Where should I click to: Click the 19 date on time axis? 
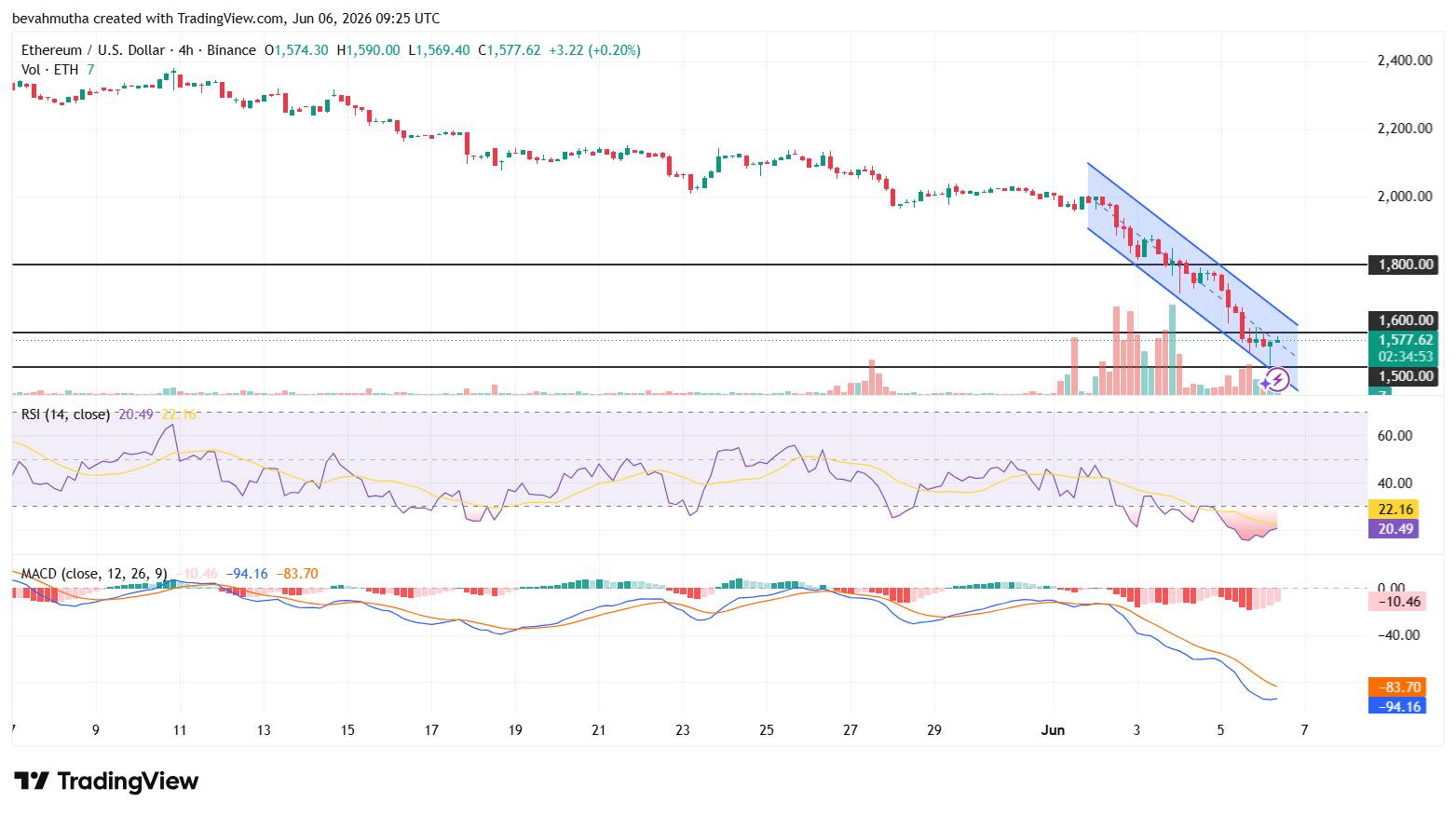pos(515,730)
